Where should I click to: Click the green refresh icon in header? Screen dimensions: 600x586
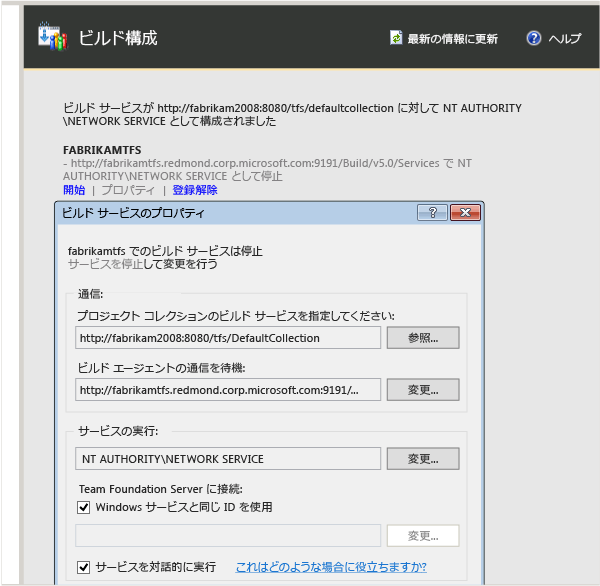coord(396,38)
